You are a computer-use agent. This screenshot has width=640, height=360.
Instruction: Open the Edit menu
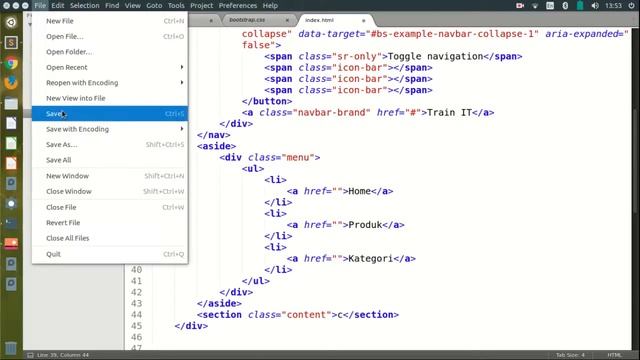(x=58, y=5)
